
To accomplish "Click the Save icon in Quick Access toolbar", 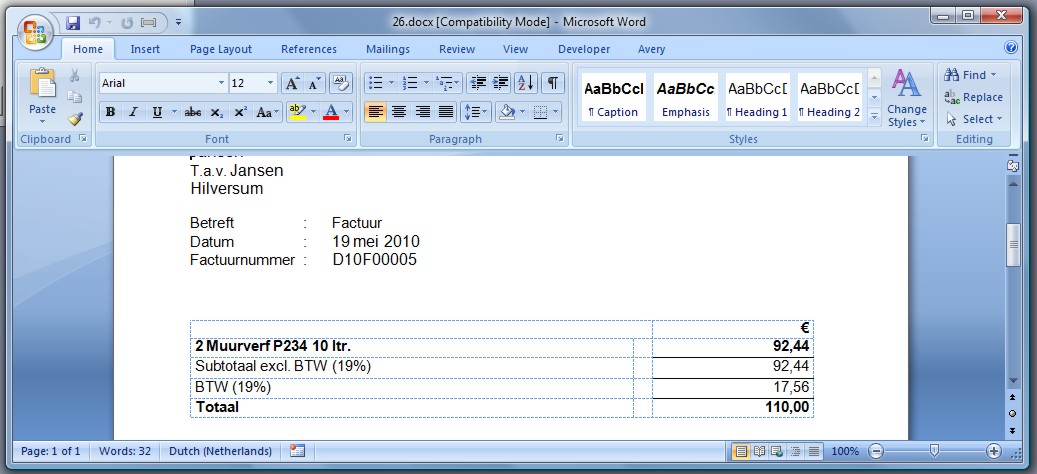I will pyautogui.click(x=73, y=22).
